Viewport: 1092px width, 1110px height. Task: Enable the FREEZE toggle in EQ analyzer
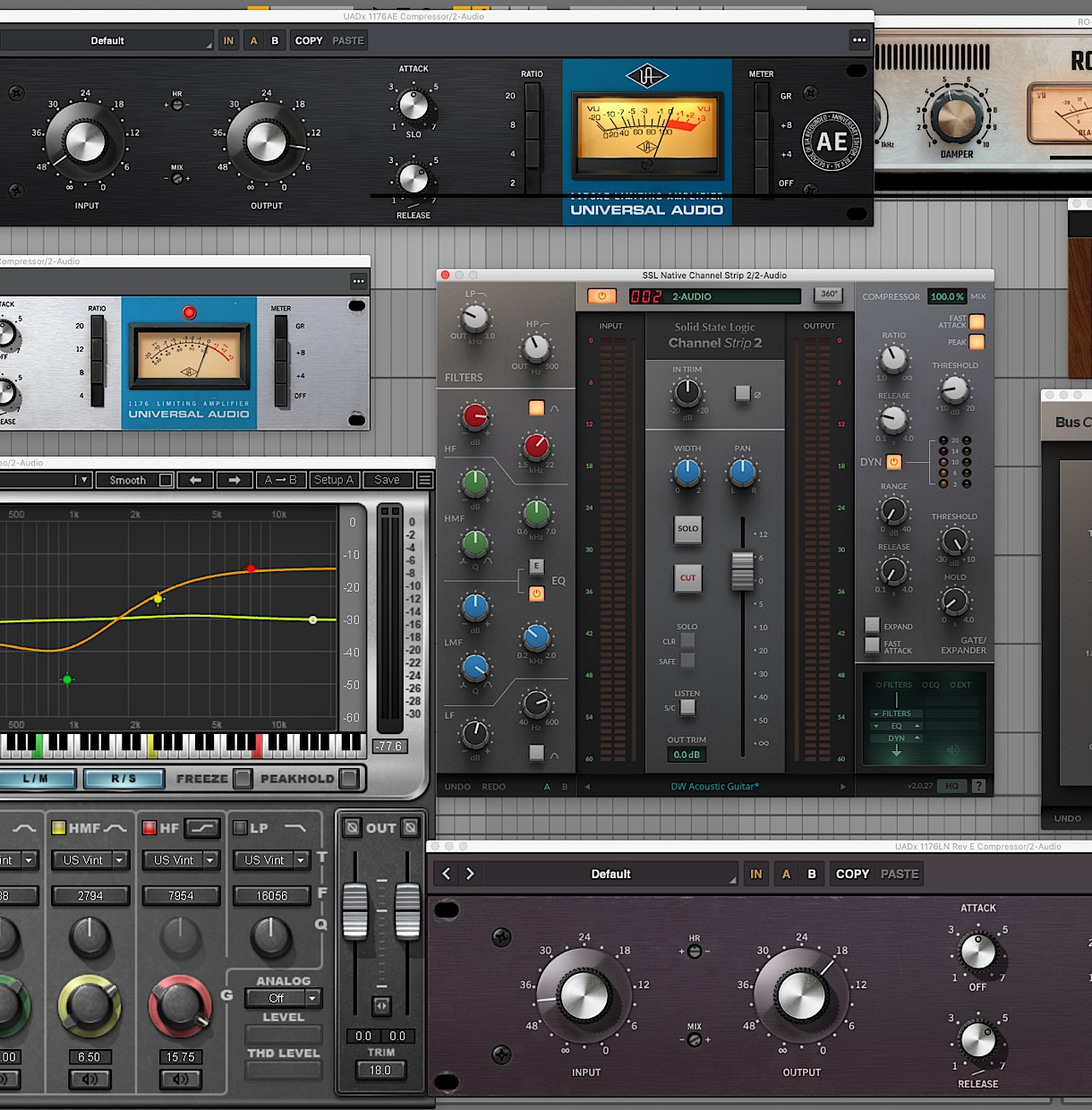243,779
